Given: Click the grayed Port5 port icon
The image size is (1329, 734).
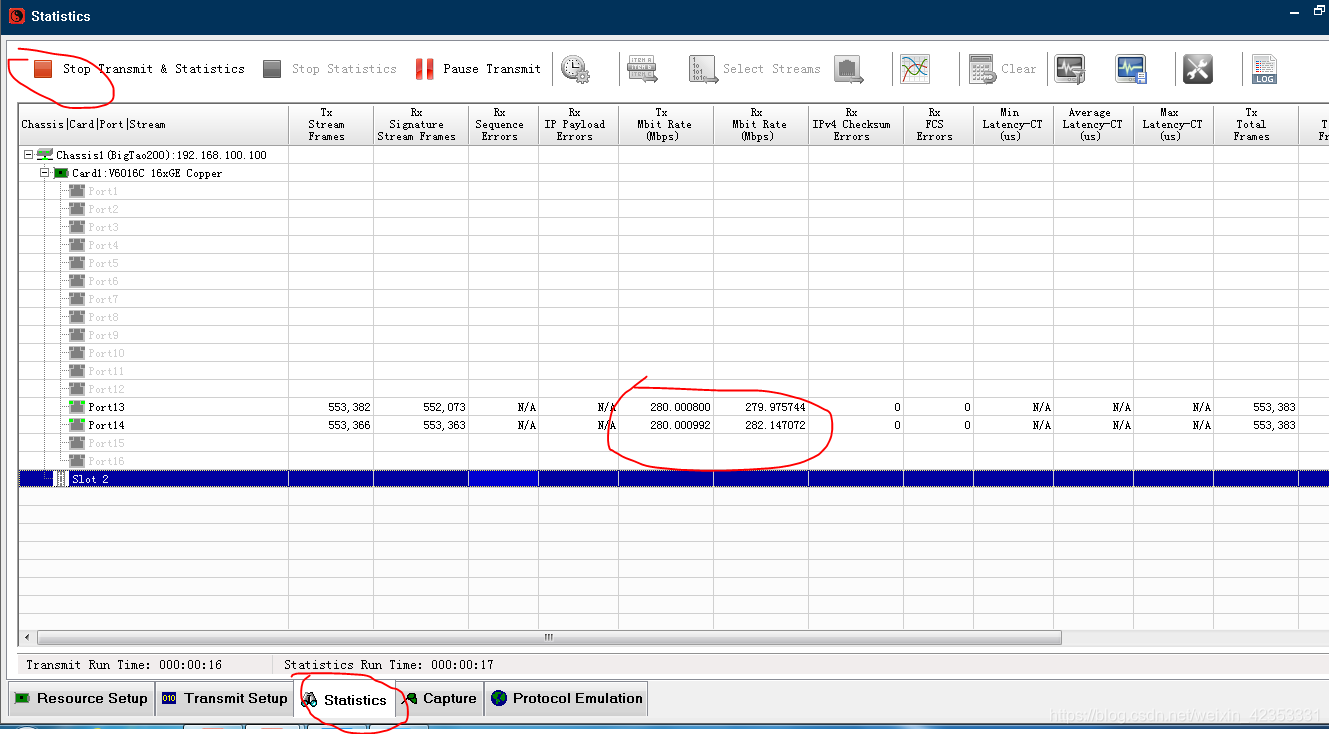Looking at the screenshot, I should point(77,263).
